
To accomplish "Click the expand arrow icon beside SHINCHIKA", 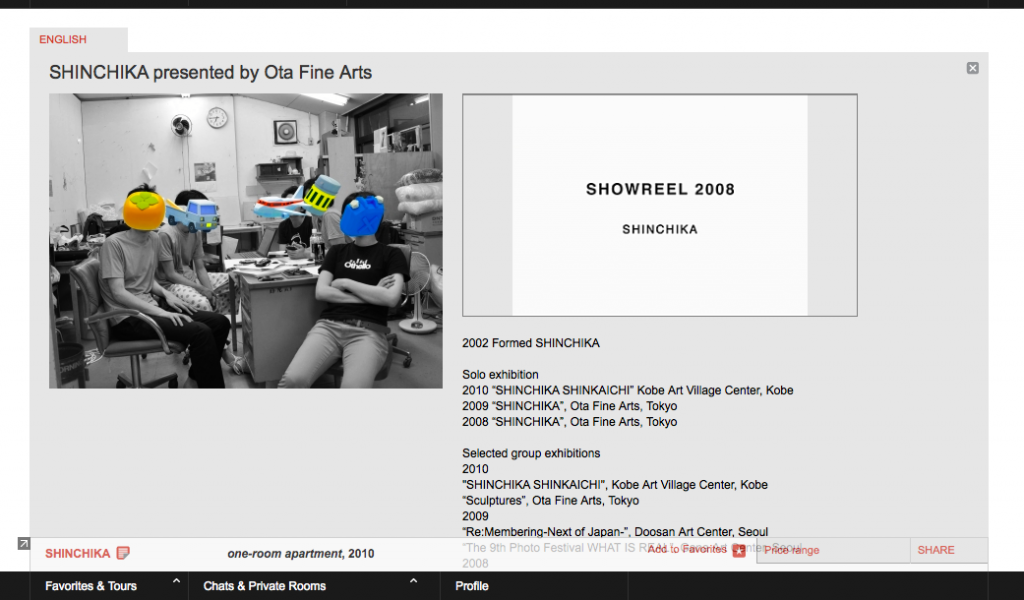I will [x=24, y=543].
